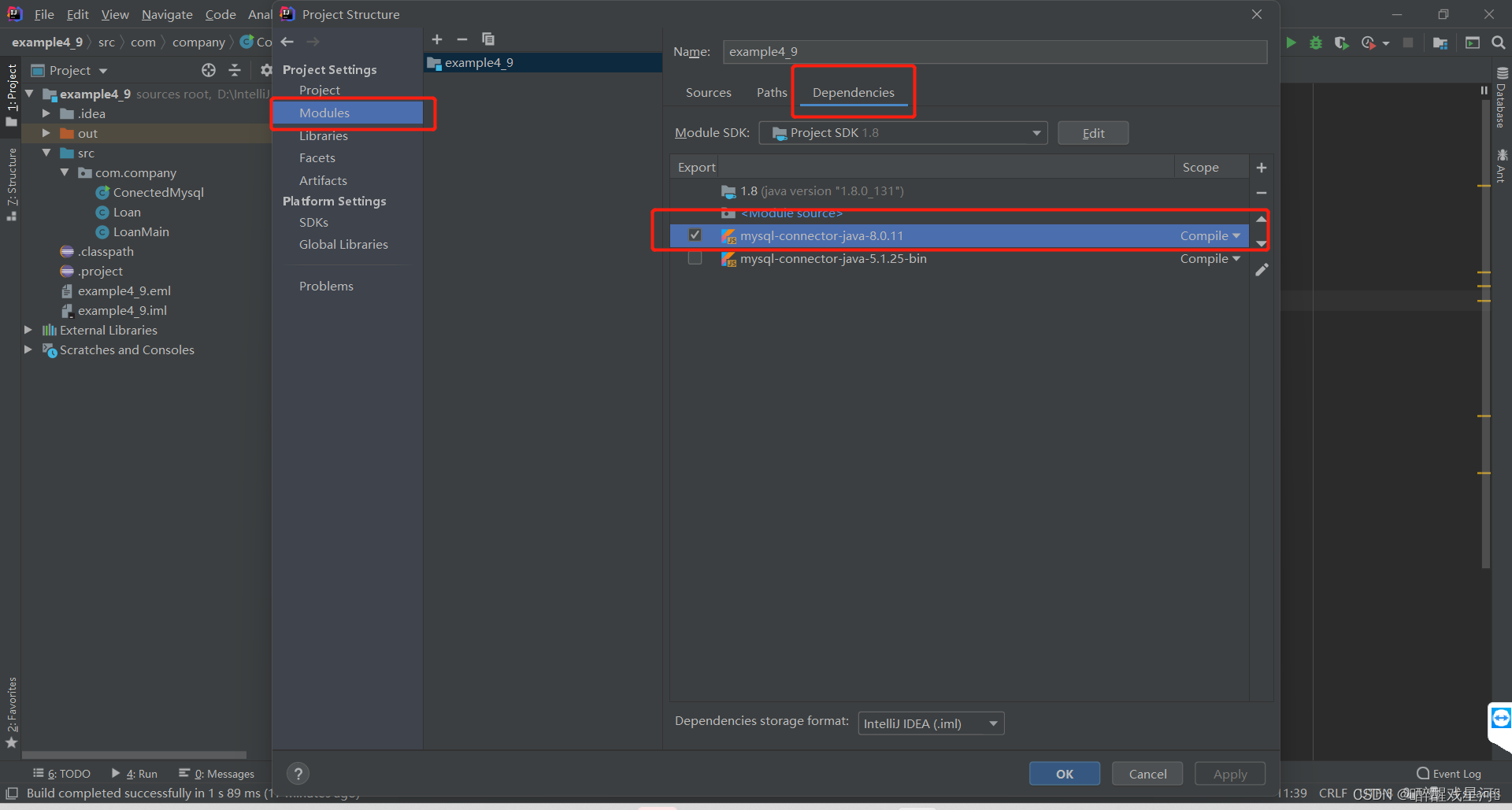Click the Apply button
Viewport: 1512px width, 810px height.
click(x=1229, y=773)
